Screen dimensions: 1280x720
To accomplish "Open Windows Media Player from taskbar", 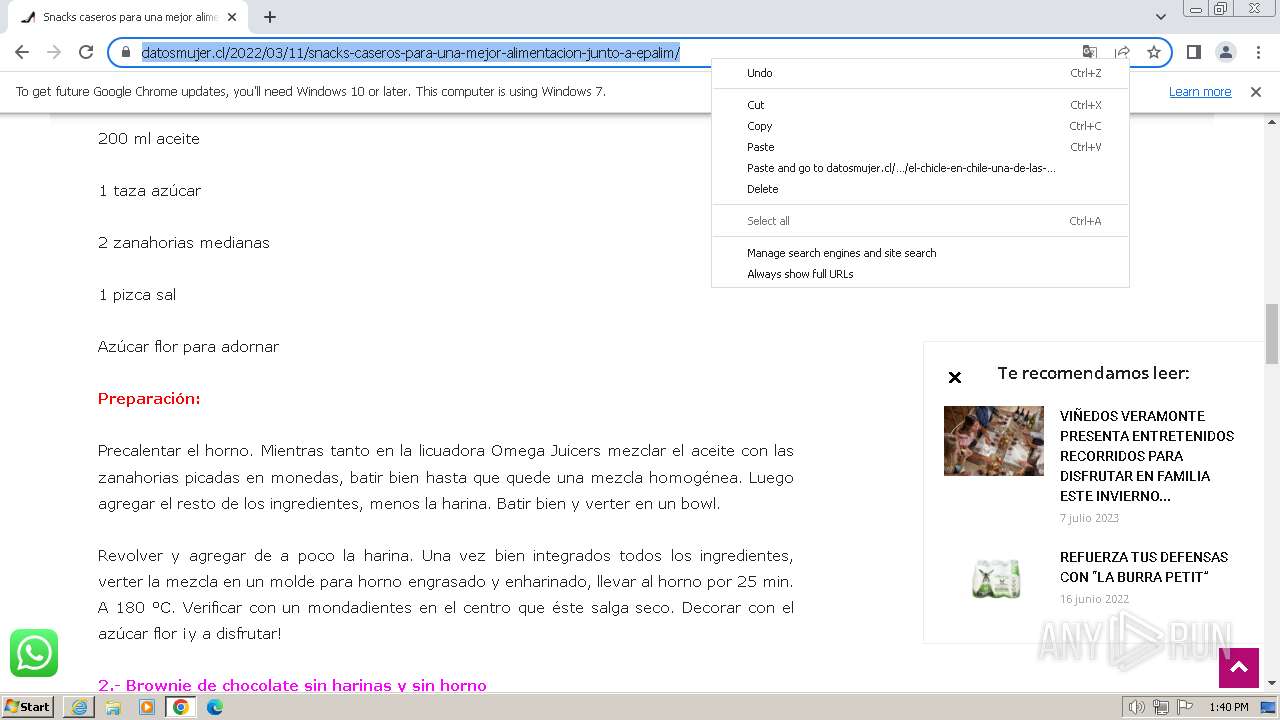I will [147, 707].
